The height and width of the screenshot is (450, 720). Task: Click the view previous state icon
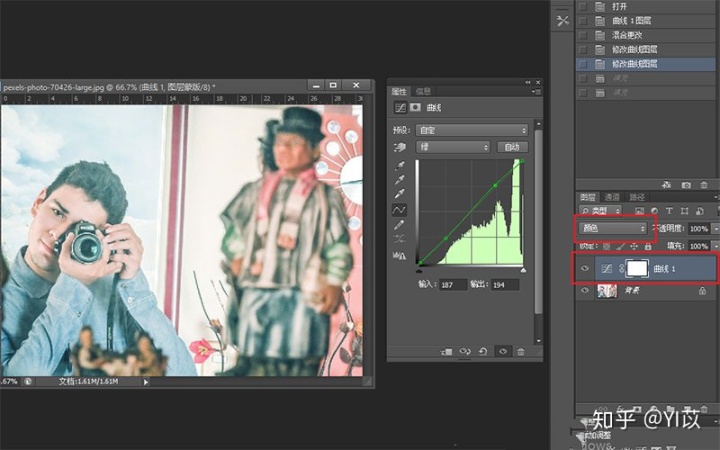[x=465, y=351]
